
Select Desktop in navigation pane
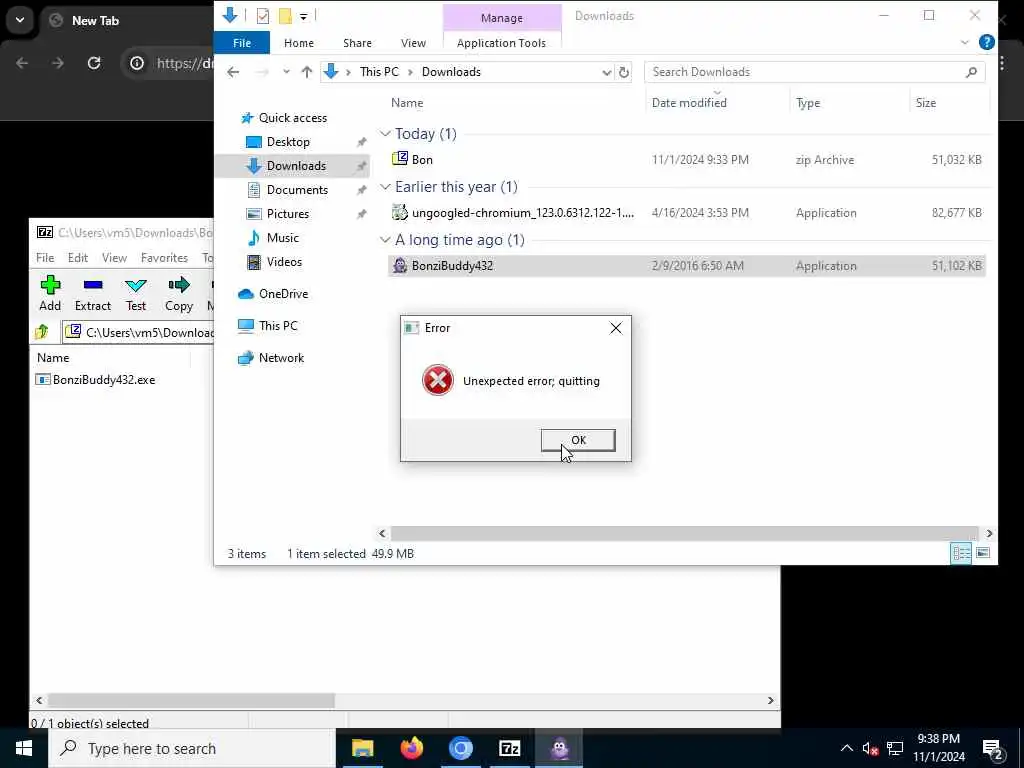click(288, 142)
